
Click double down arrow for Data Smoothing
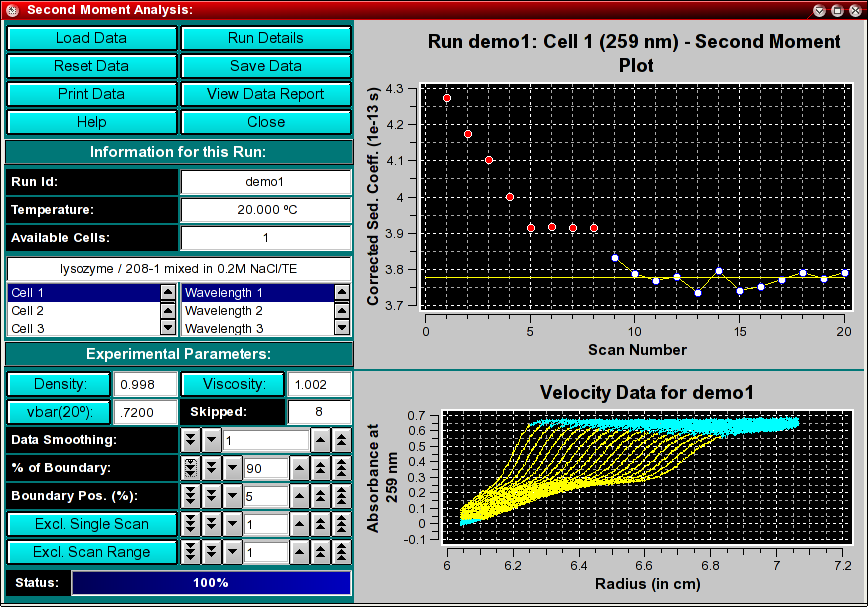[190, 440]
